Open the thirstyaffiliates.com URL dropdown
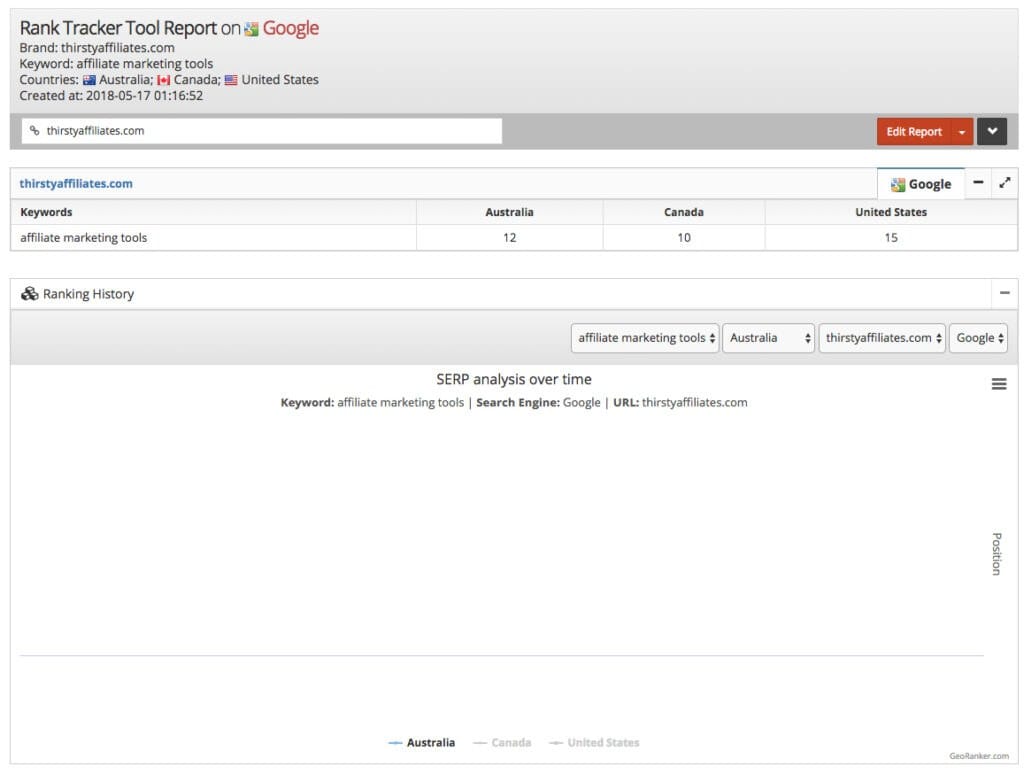This screenshot has width=1024, height=774. coord(882,338)
